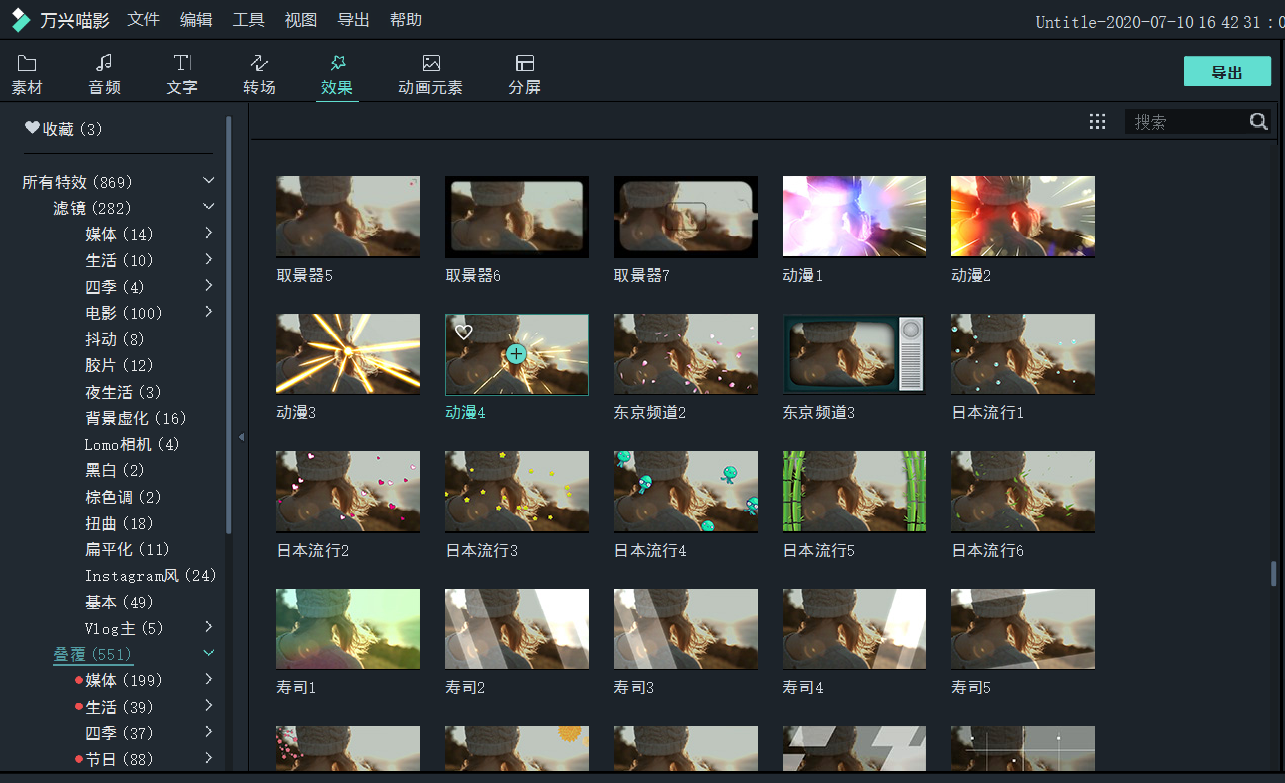Select the 棕色调 (2) category

click(123, 497)
